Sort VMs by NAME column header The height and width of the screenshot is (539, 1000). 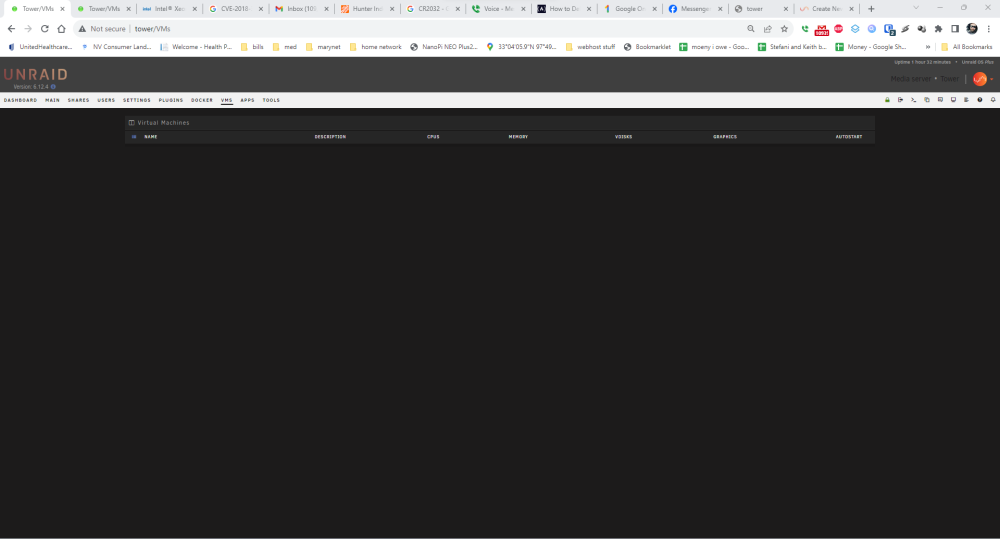[151, 137]
